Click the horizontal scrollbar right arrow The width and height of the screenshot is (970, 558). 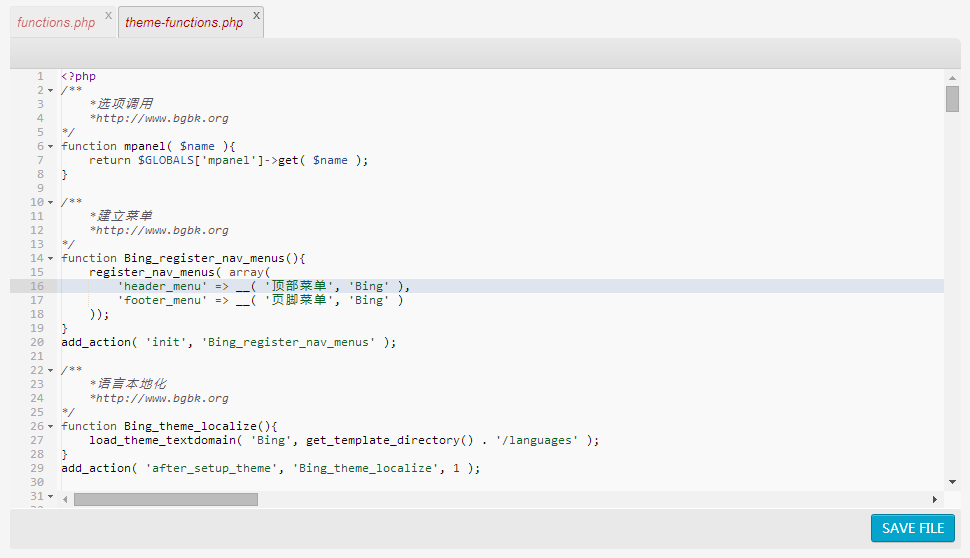tap(935, 499)
